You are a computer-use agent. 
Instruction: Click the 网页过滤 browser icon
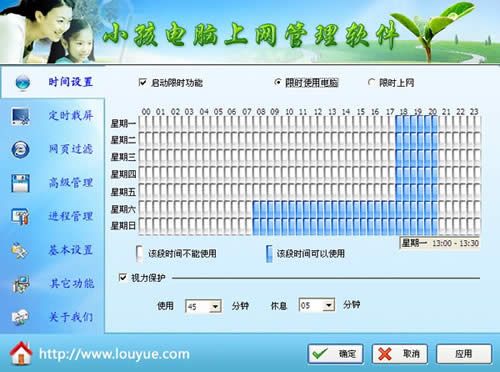(x=21, y=149)
